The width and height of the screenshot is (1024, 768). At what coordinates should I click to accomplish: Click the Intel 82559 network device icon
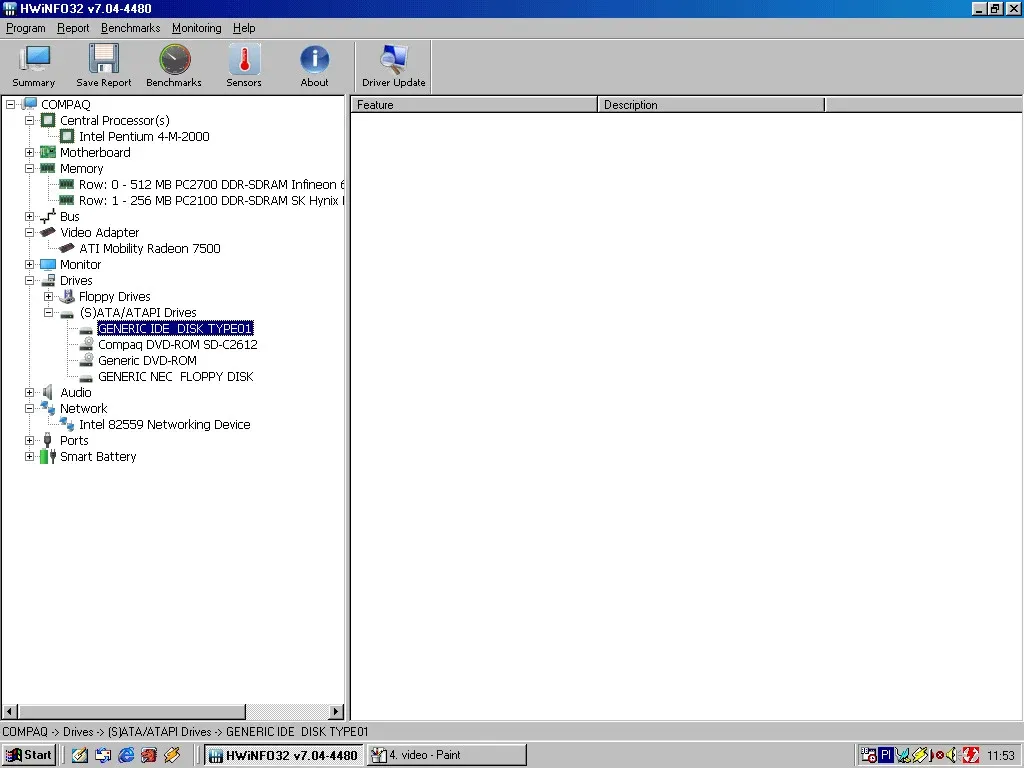(67, 424)
